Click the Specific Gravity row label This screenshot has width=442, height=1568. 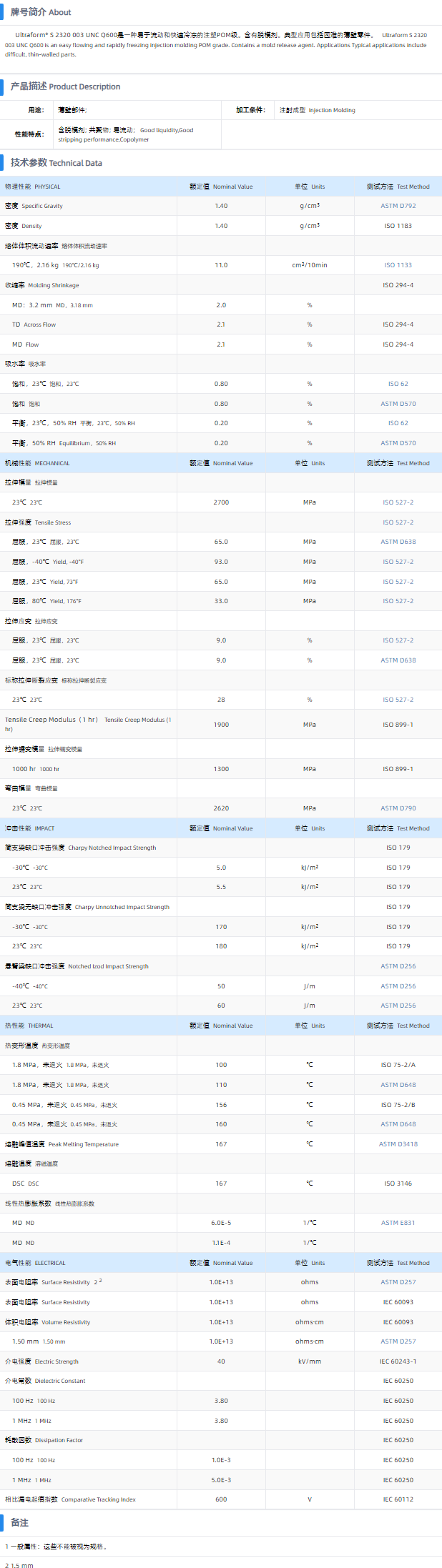pyautogui.click(x=34, y=206)
